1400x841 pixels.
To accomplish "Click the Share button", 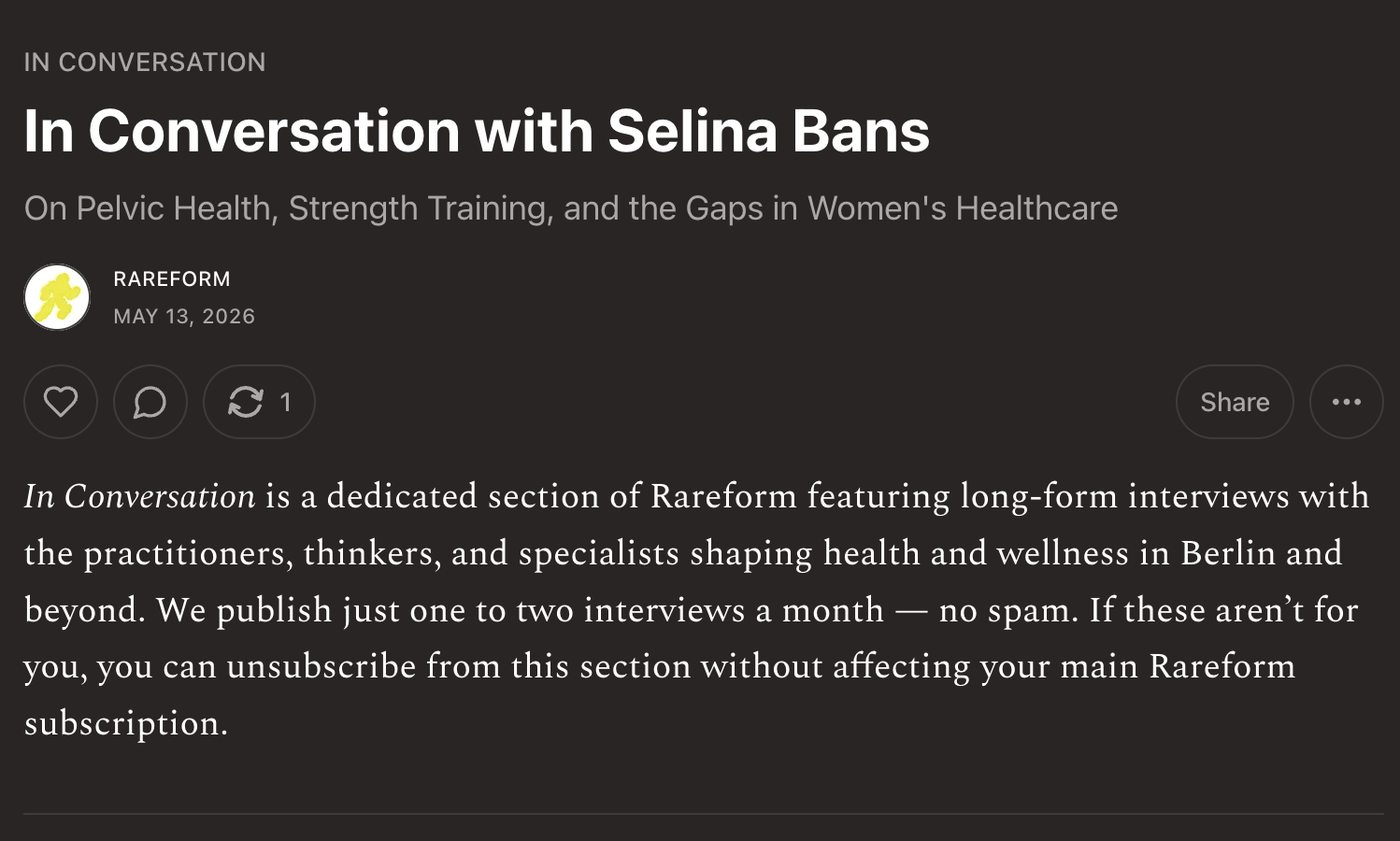I will [1235, 402].
